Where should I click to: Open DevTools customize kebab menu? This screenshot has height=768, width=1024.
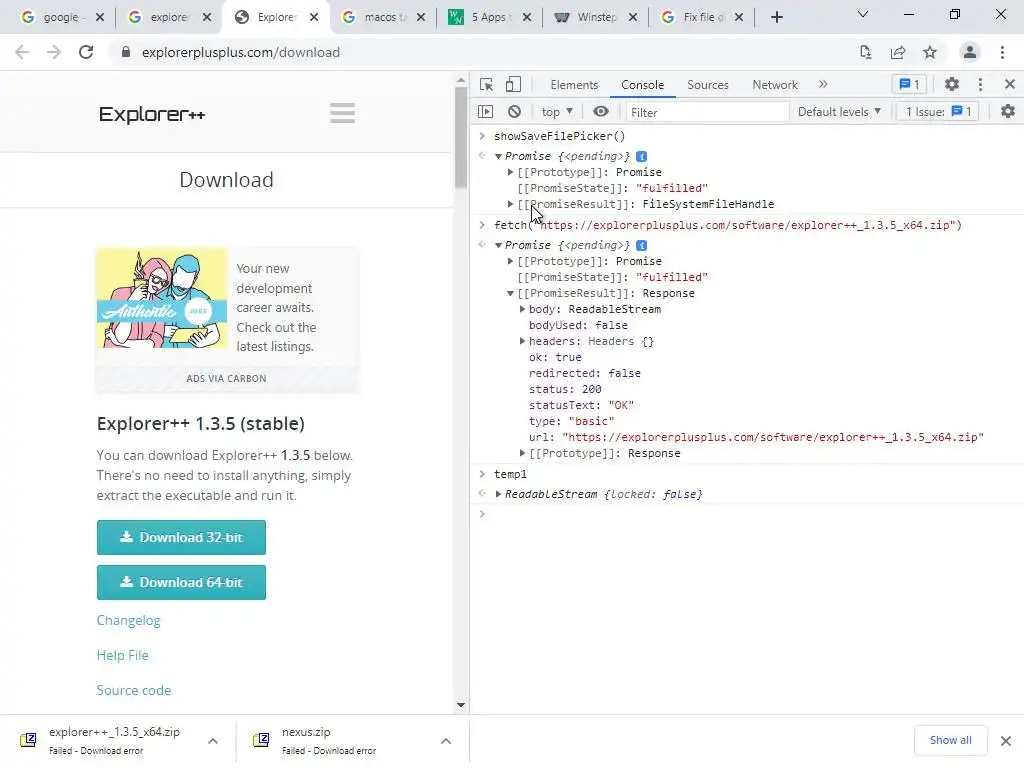click(x=980, y=84)
